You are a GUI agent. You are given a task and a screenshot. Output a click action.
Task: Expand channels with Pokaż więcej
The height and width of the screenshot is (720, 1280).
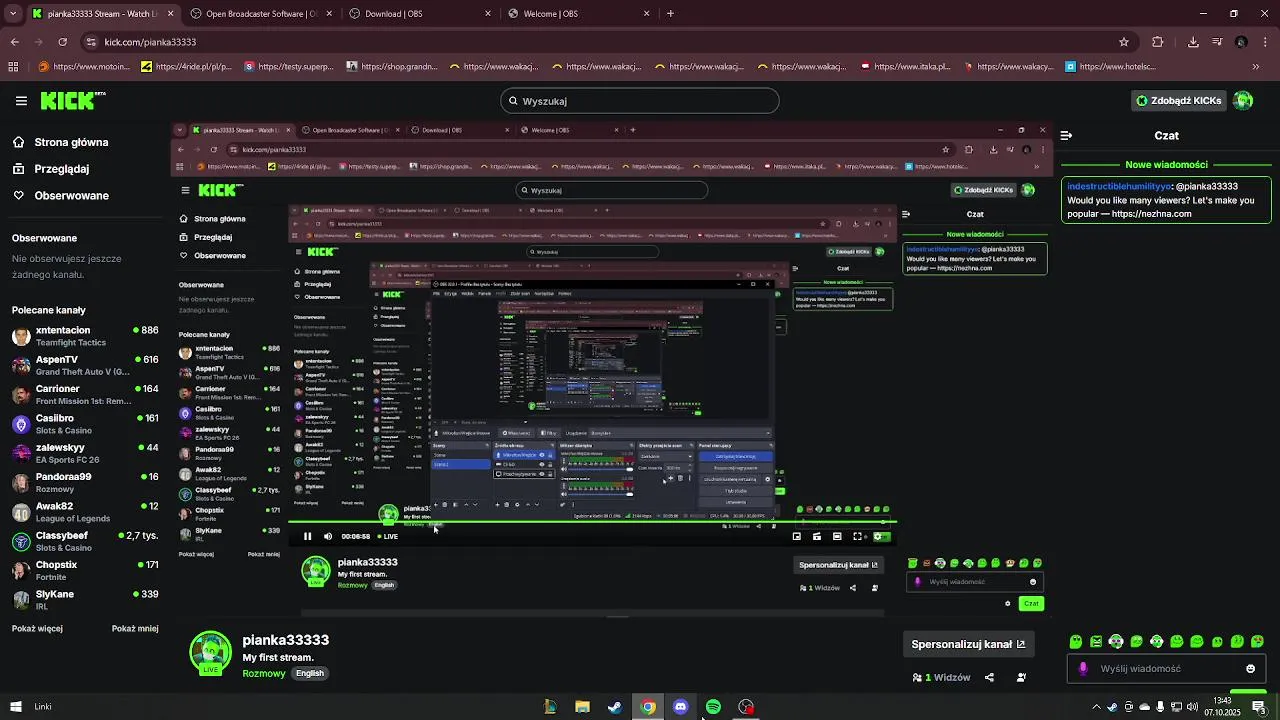pos(37,629)
